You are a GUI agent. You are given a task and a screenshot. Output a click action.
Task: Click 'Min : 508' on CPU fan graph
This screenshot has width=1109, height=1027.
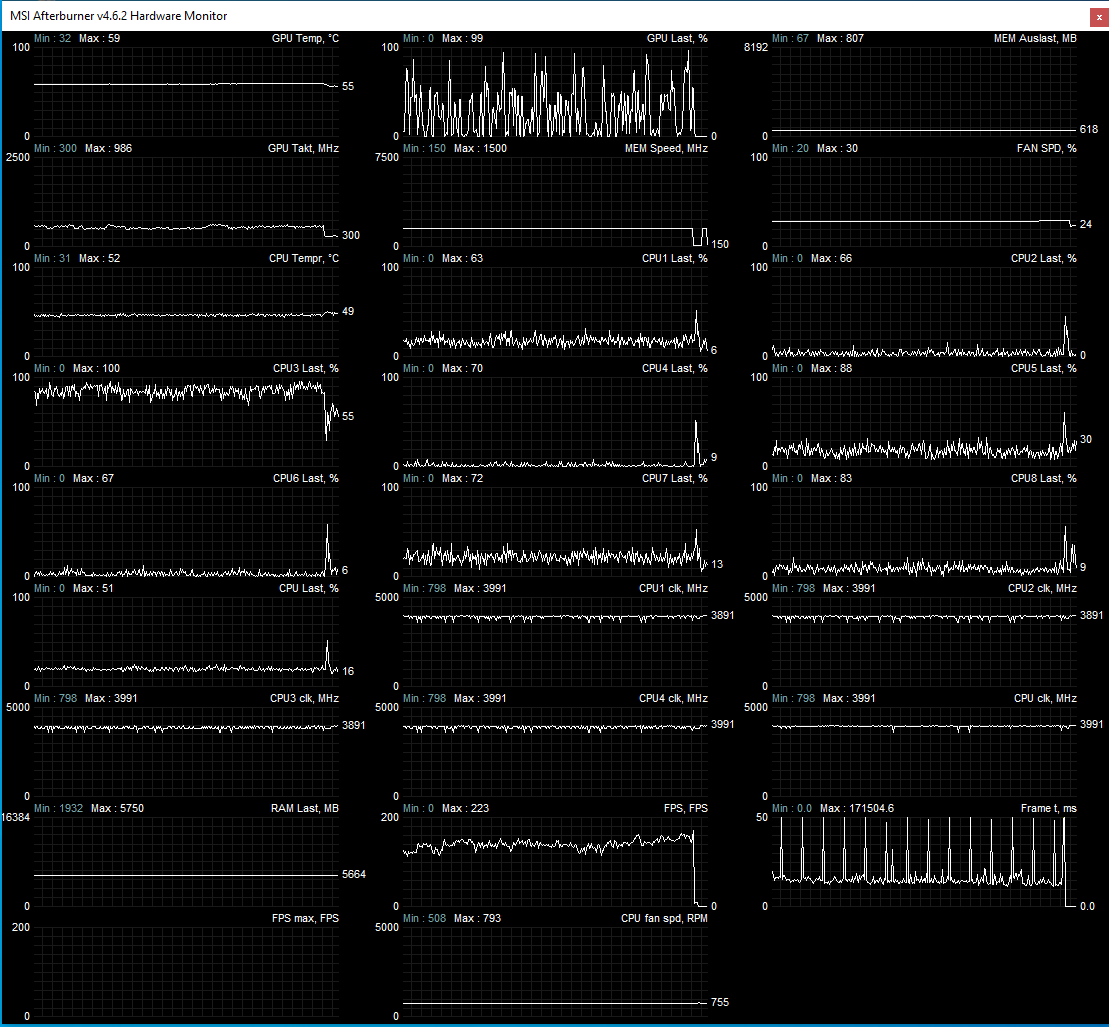coord(424,918)
